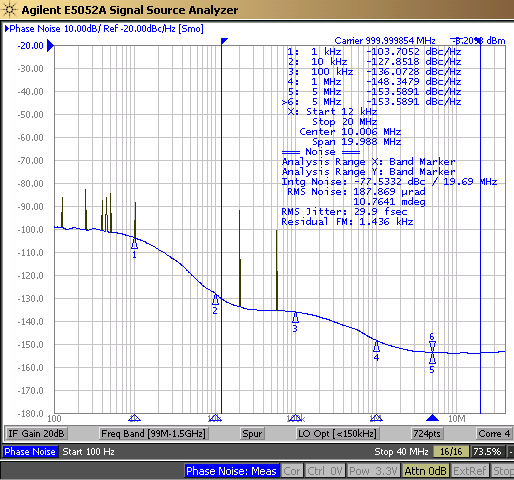The height and width of the screenshot is (480, 514).
Task: Click the RMS Noise 187.869 µrad value
Action: 389,192
